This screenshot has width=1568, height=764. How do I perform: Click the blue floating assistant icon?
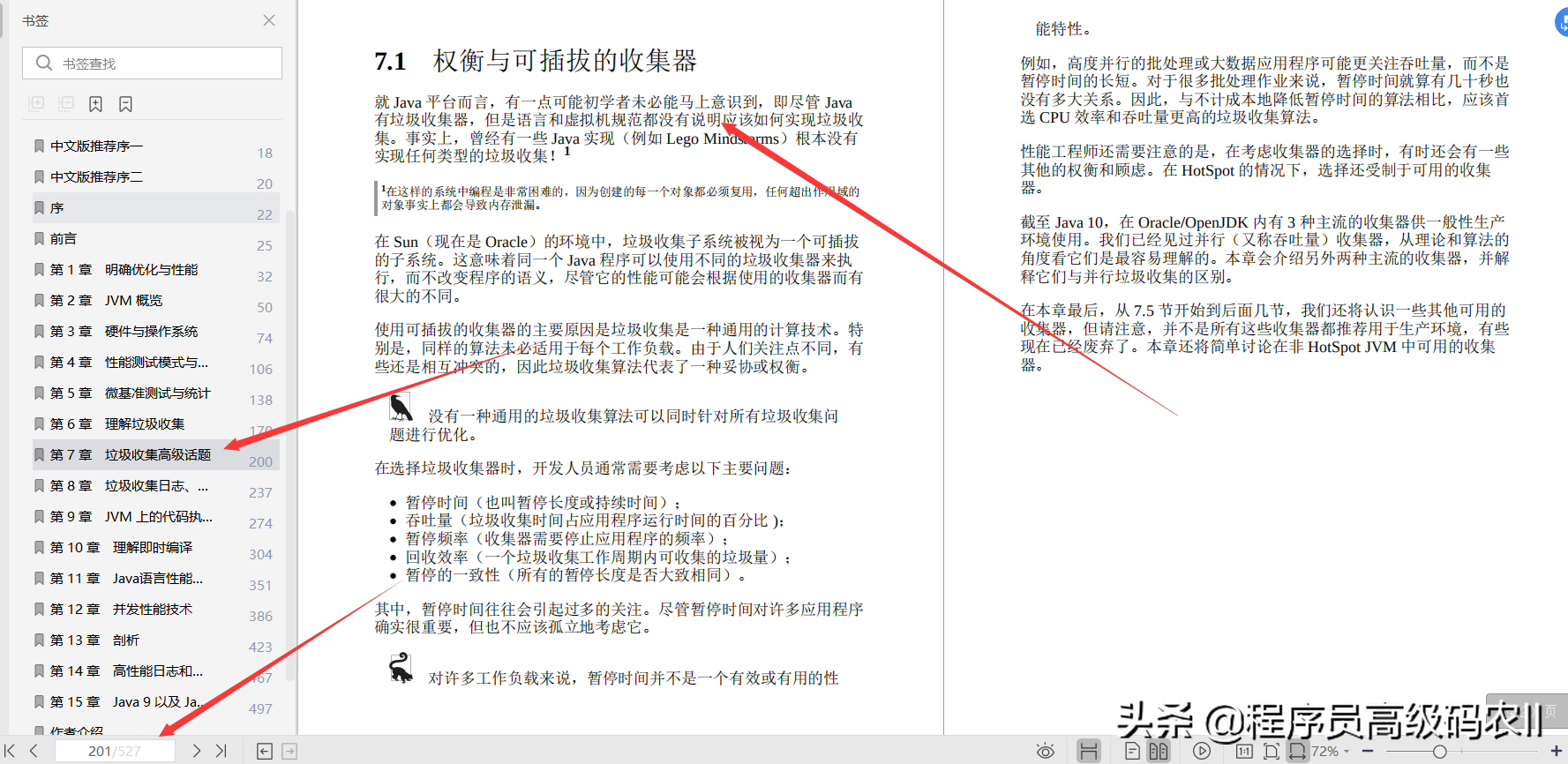point(1561,22)
